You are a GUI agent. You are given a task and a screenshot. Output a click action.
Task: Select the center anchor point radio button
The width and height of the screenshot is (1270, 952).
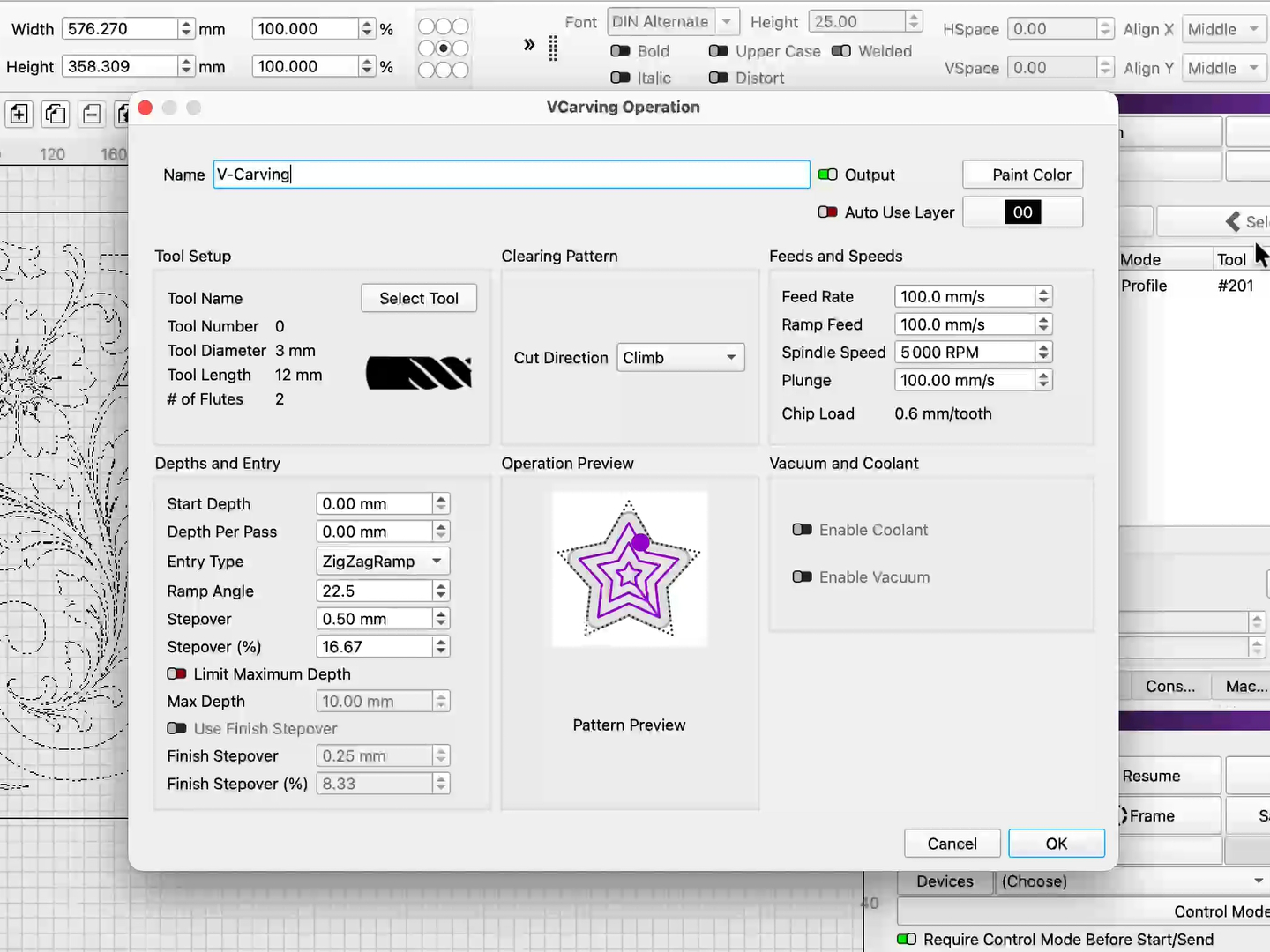click(x=444, y=48)
